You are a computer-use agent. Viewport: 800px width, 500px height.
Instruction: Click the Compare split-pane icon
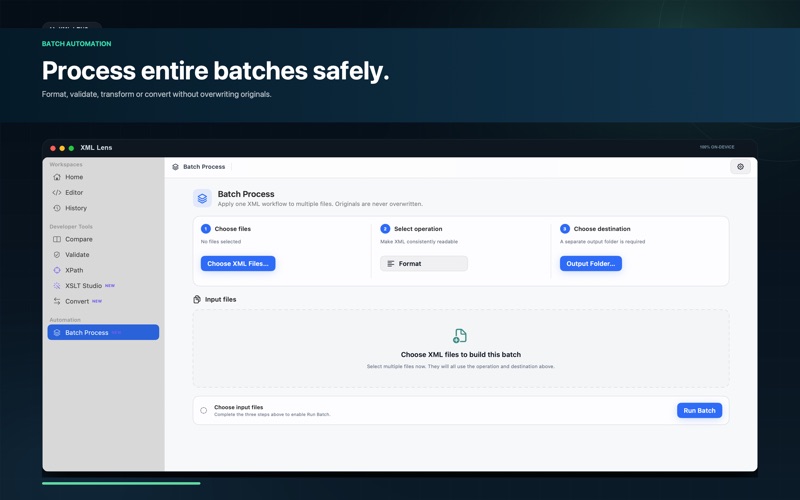57,239
